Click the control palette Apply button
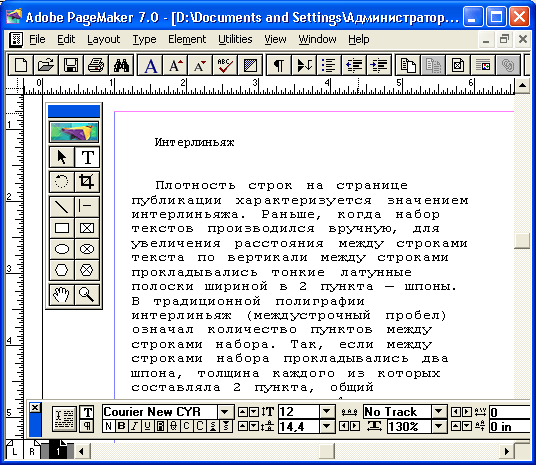The image size is (536, 465). pyautogui.click(x=64, y=419)
